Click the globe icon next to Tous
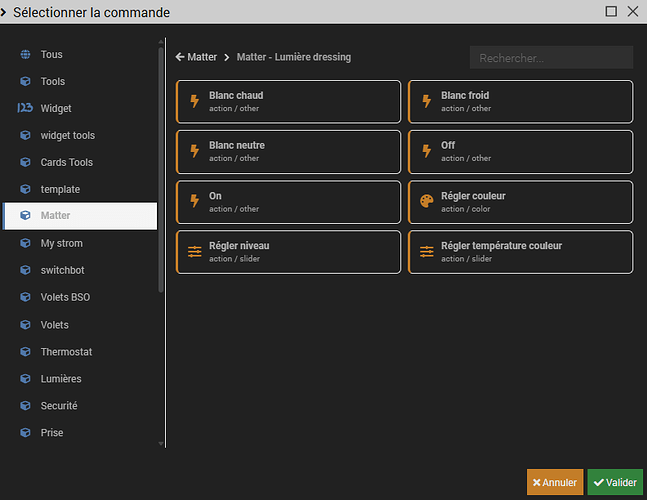Image resolution: width=647 pixels, height=500 pixels. coord(25,54)
